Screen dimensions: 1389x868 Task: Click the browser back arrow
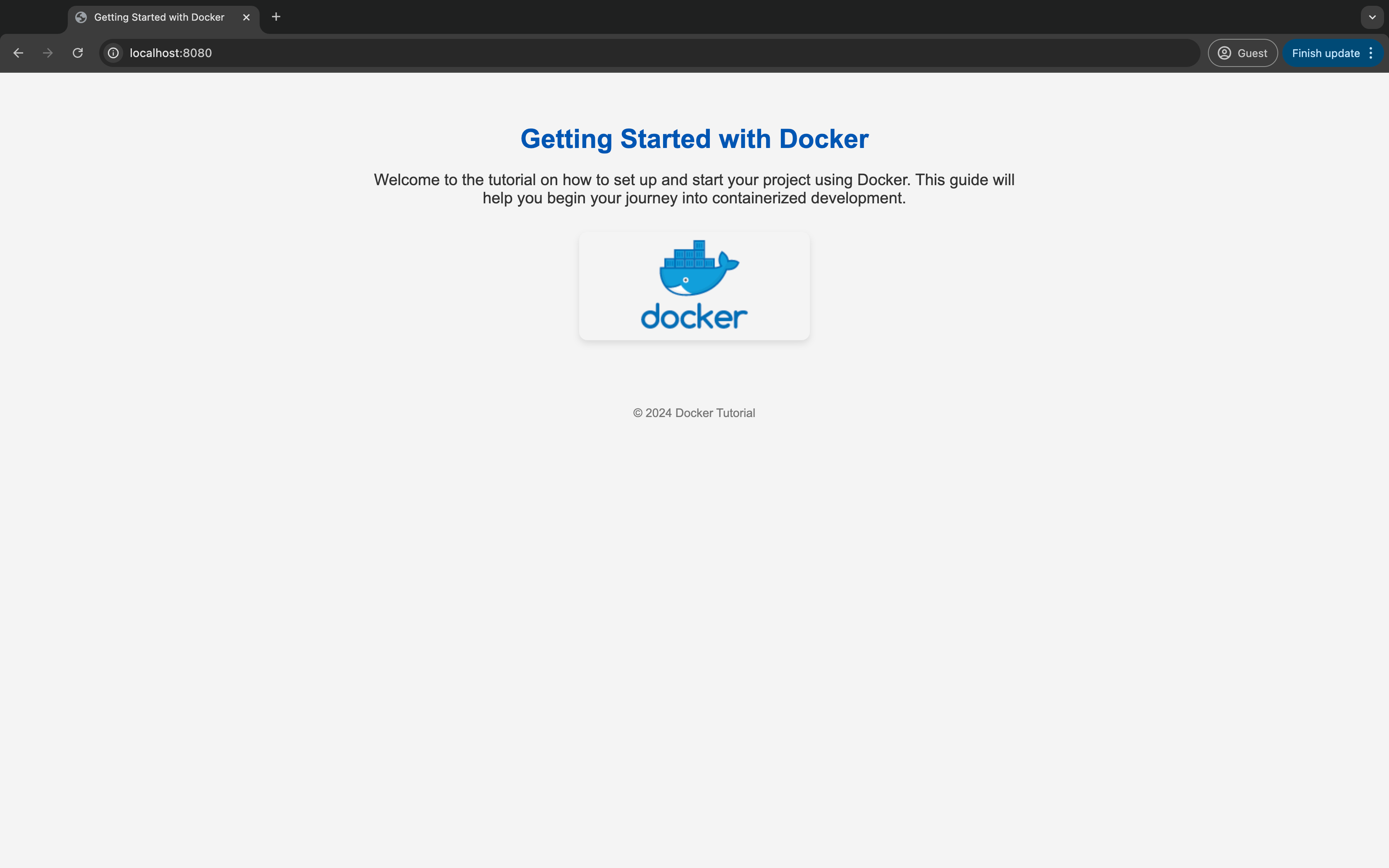[x=19, y=53]
